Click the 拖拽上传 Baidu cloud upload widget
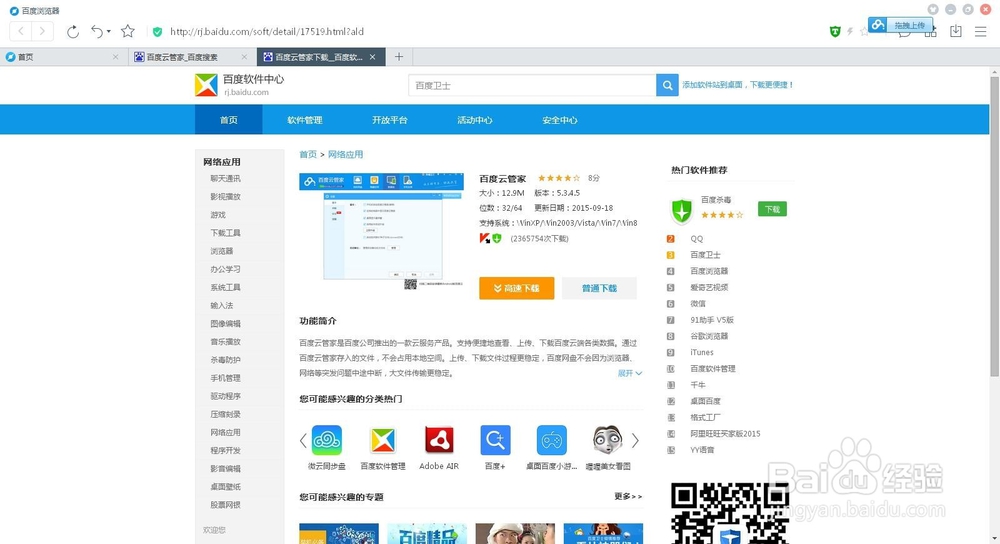 click(901, 25)
